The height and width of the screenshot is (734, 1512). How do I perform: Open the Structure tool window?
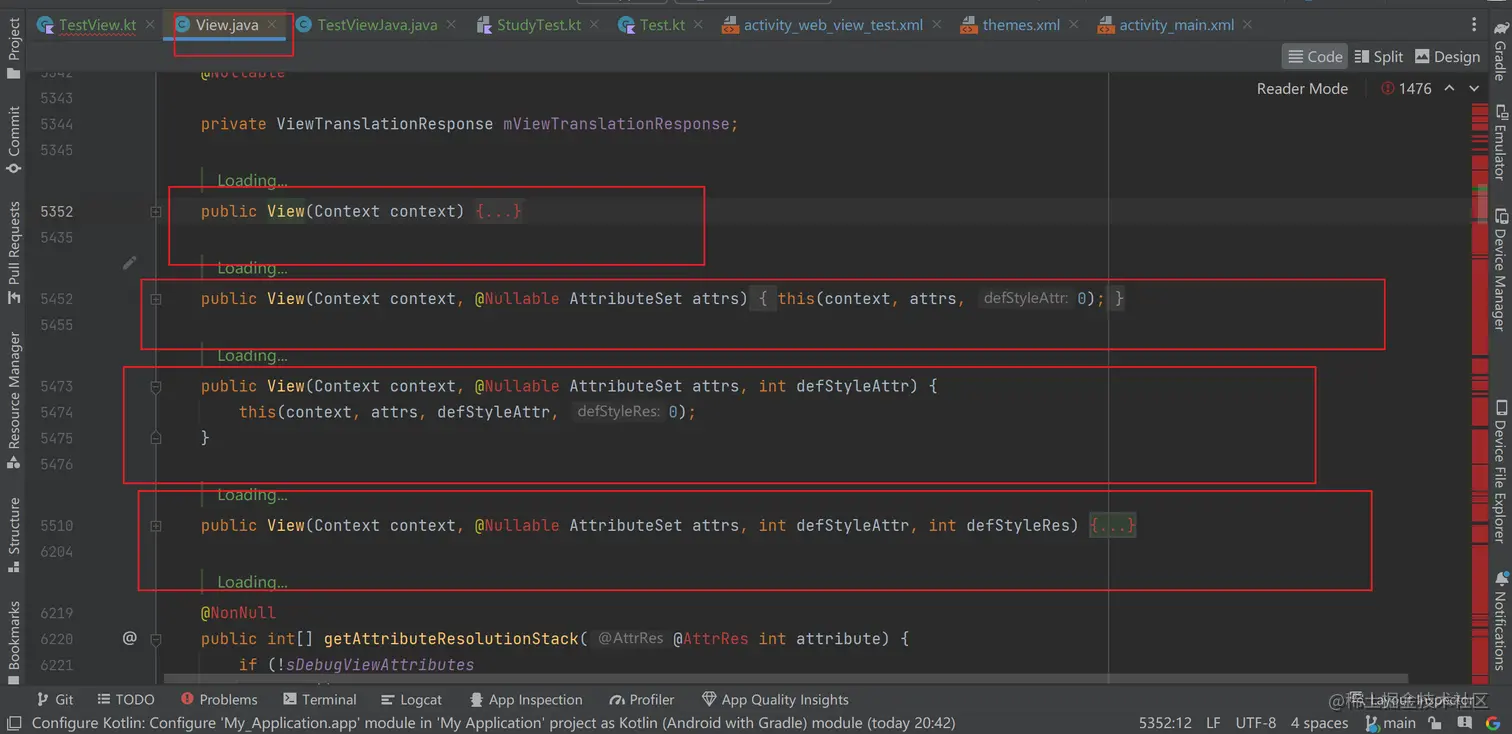click(13, 527)
